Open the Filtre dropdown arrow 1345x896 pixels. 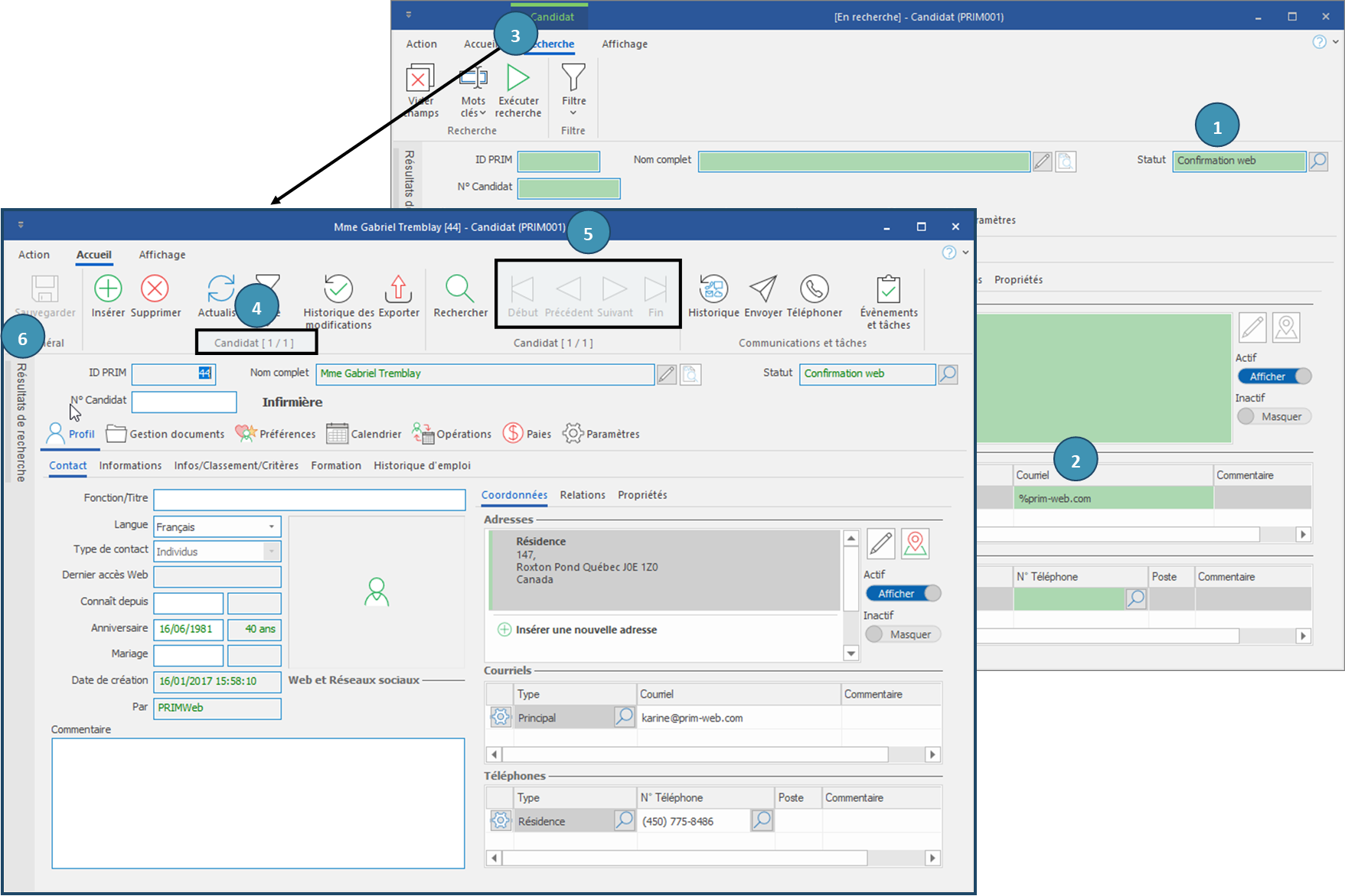click(573, 113)
